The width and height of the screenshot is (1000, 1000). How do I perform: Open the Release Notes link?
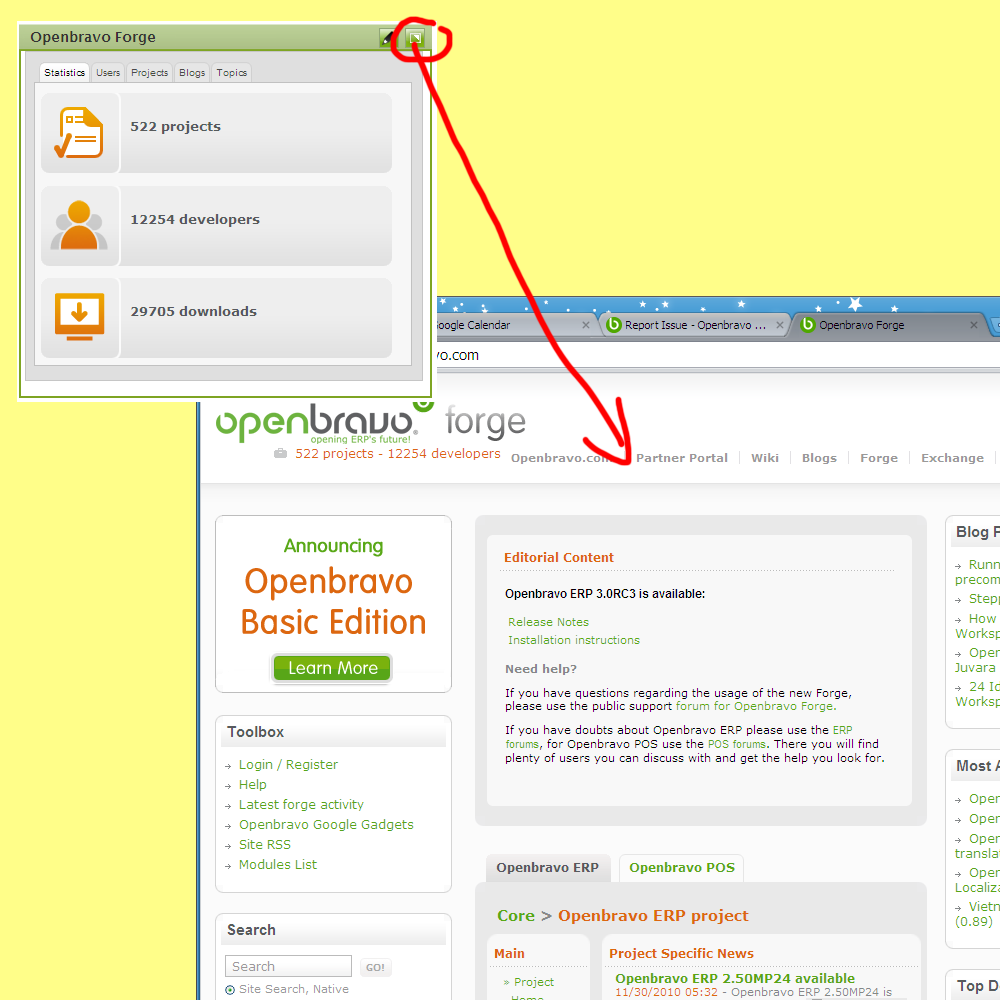click(x=548, y=622)
